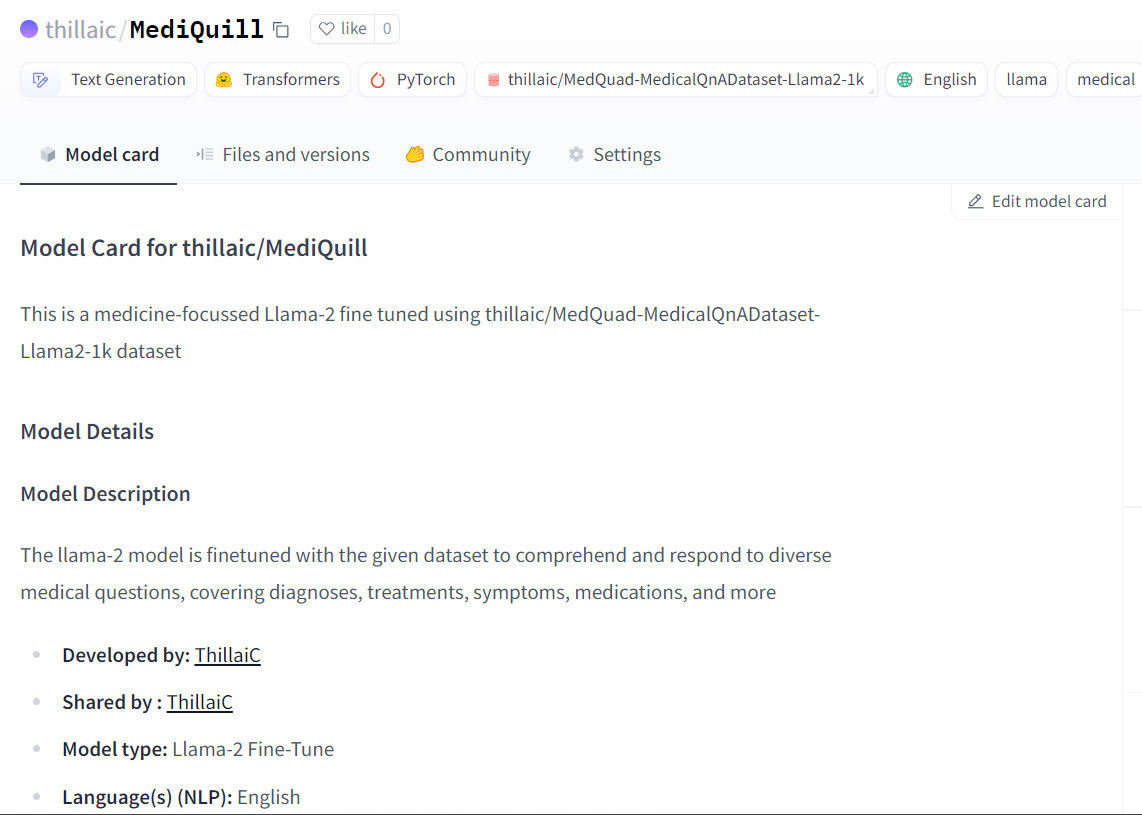Switch to the Files and versions tab
This screenshot has height=815, width=1142.
click(283, 154)
